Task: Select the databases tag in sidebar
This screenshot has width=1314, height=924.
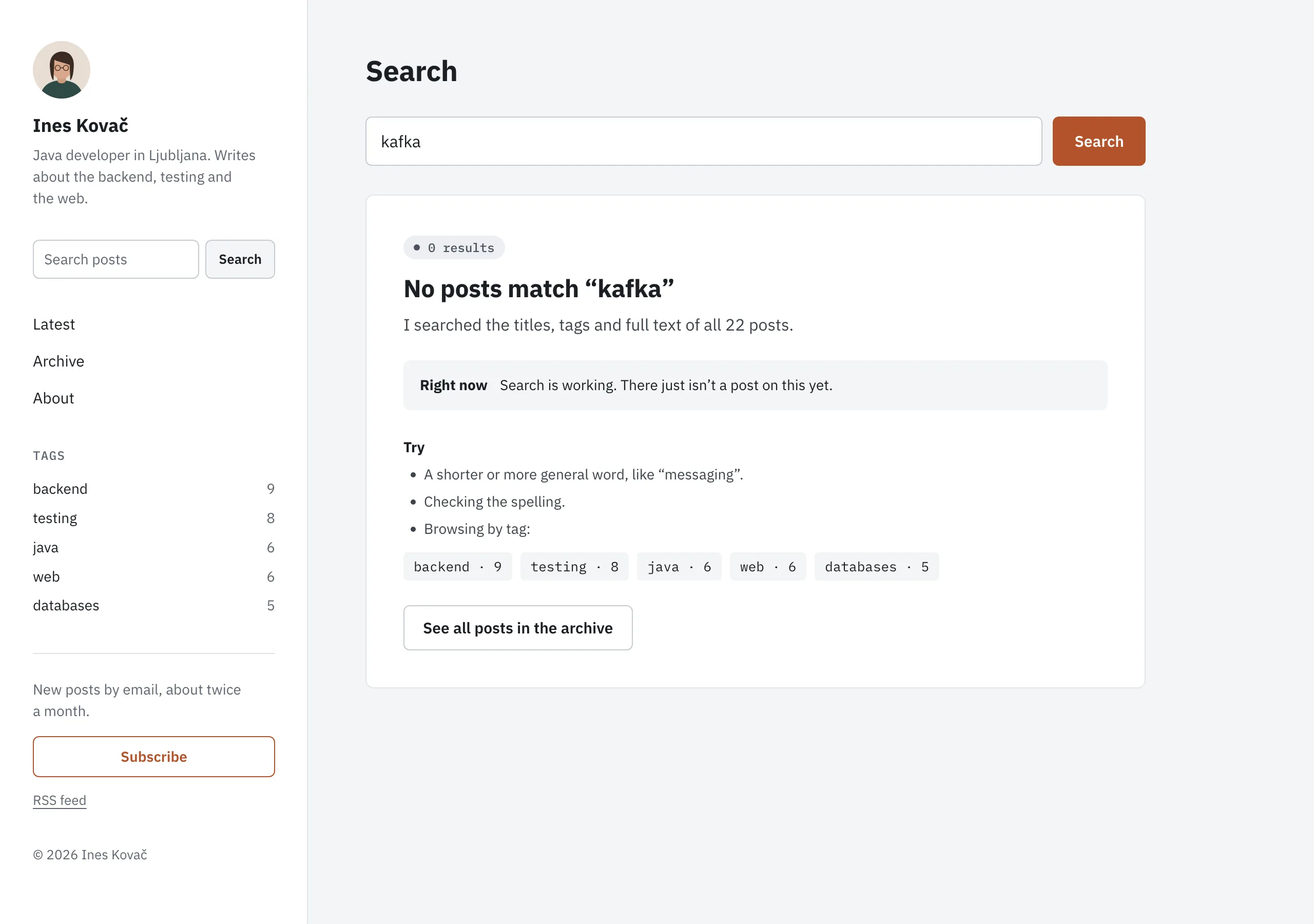Action: [66, 605]
